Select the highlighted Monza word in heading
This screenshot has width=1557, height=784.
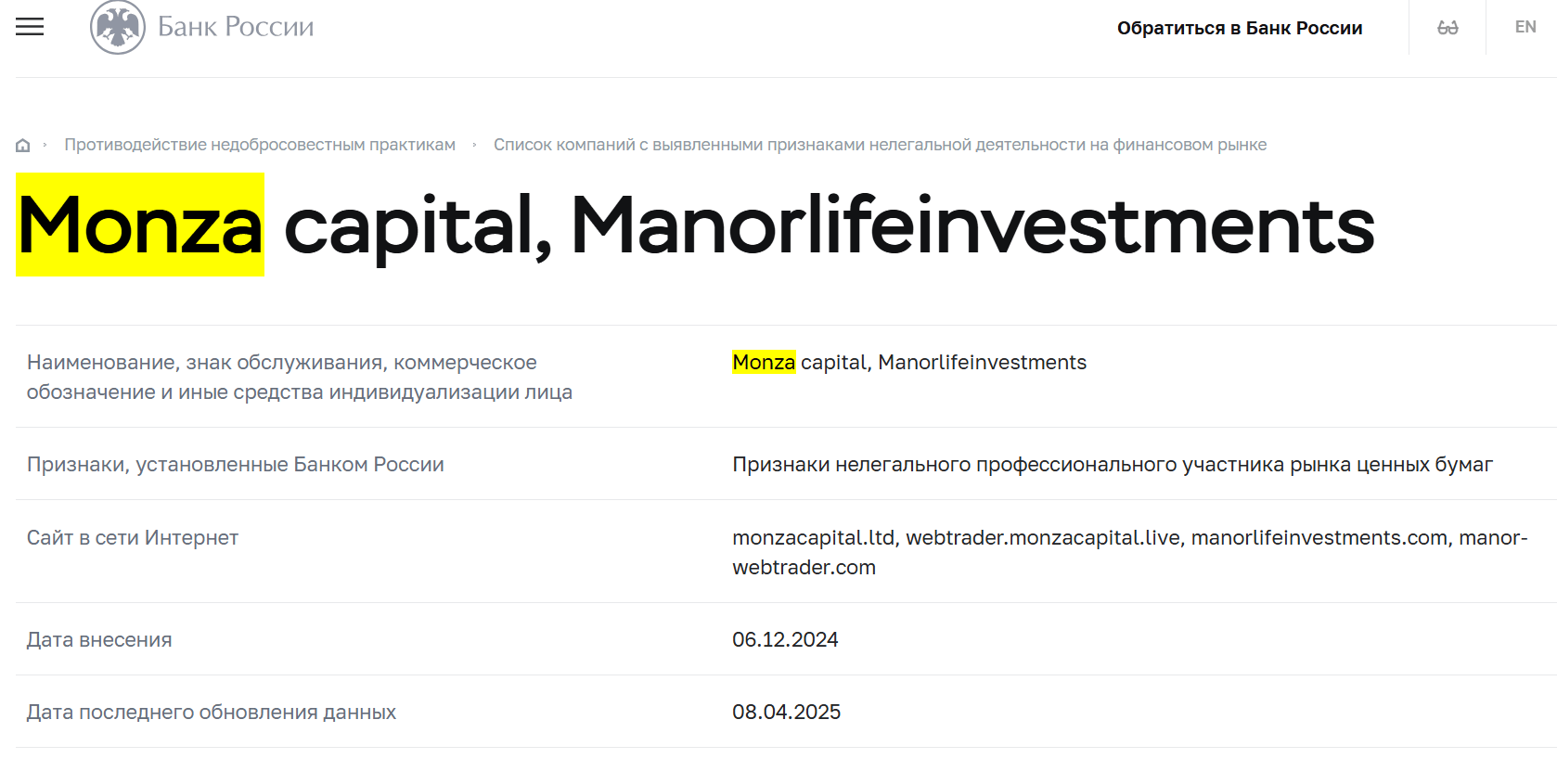140,225
